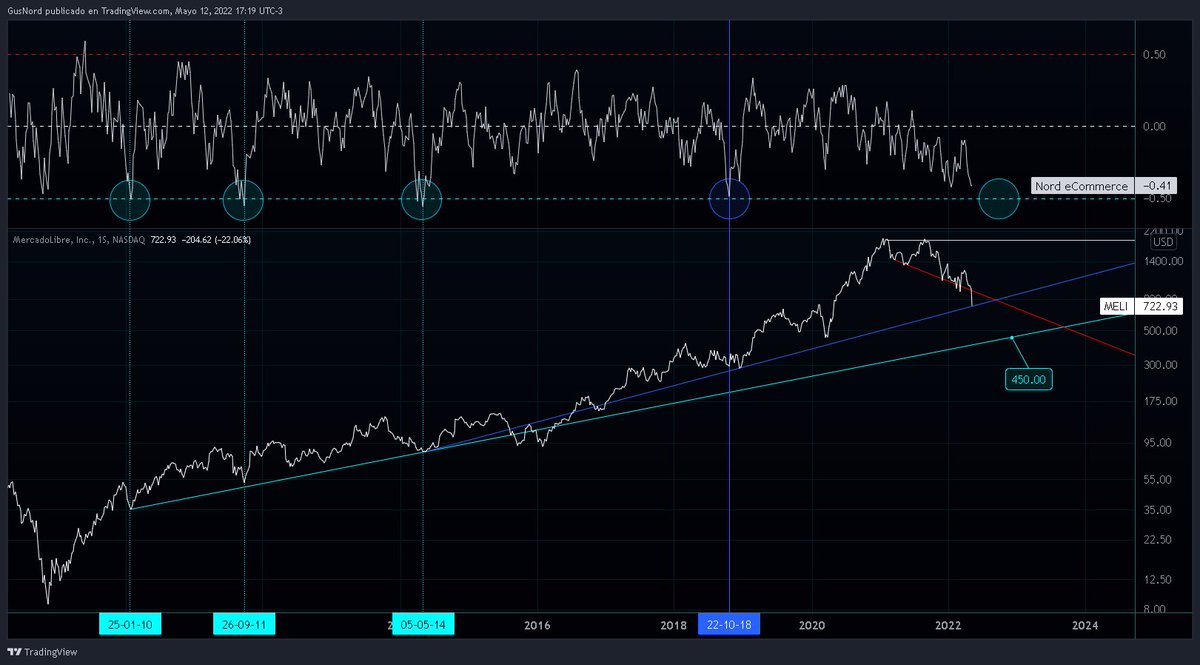Image resolution: width=1200 pixels, height=665 pixels.
Task: Select the 722.93 last price label
Action: (x=1160, y=306)
